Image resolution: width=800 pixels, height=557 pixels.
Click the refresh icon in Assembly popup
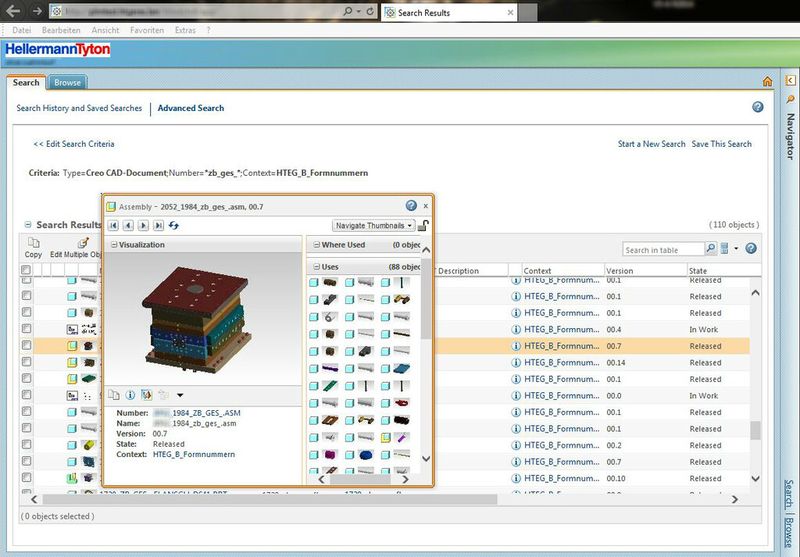[x=174, y=225]
